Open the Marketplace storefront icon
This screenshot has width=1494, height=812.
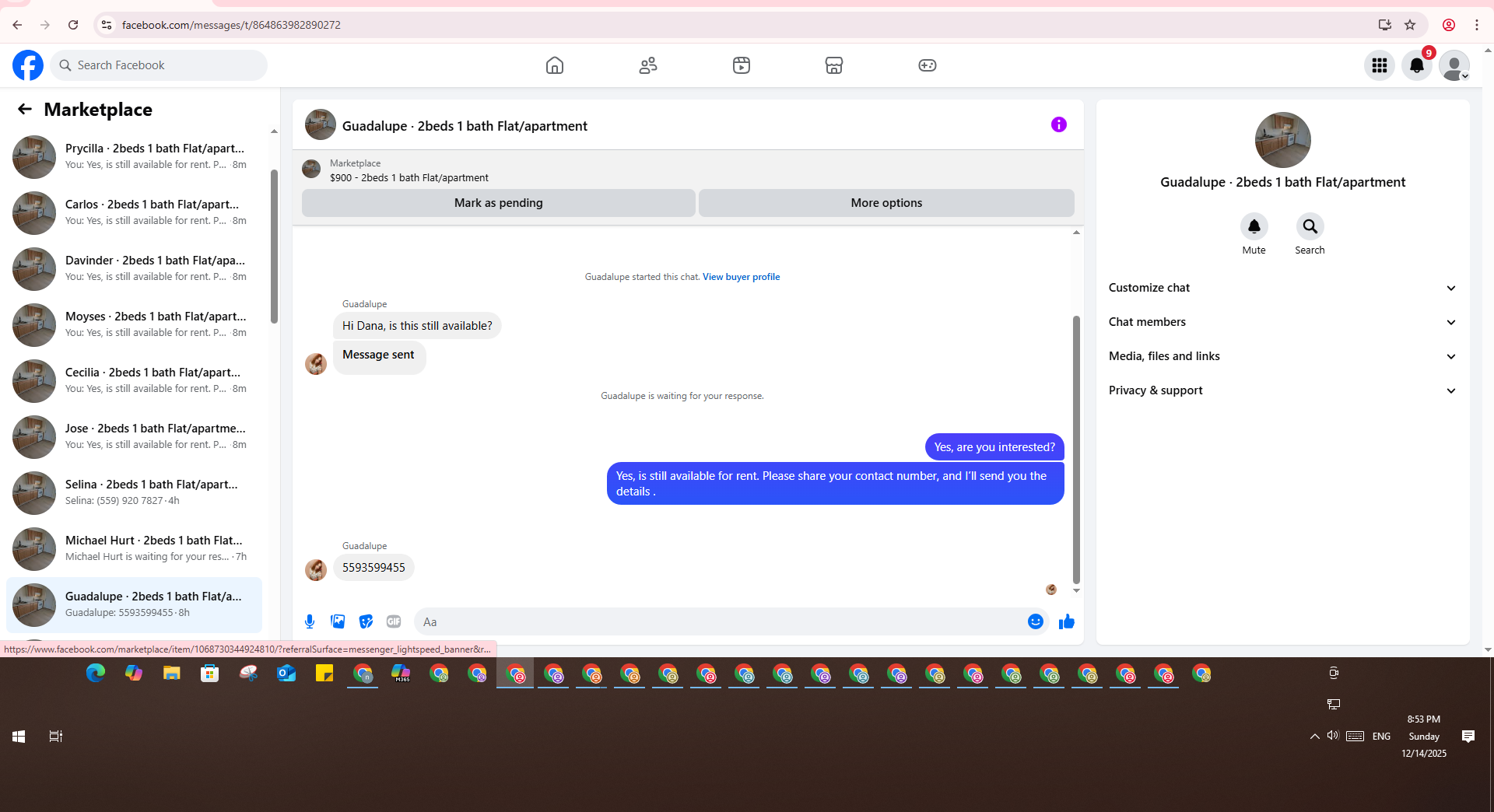tap(834, 65)
